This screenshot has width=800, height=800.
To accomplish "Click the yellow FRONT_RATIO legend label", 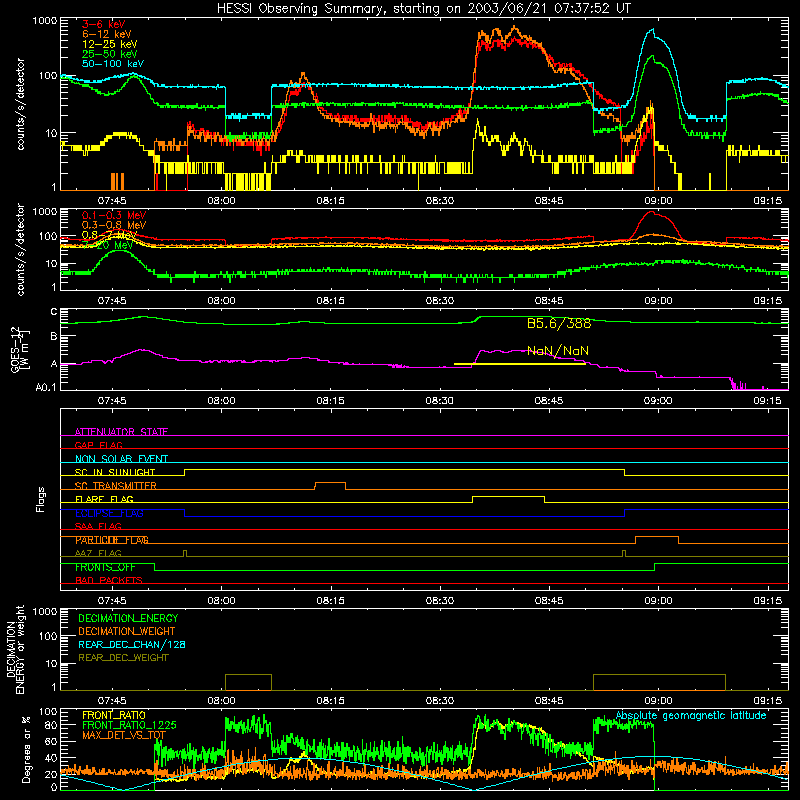I will 114,715.
